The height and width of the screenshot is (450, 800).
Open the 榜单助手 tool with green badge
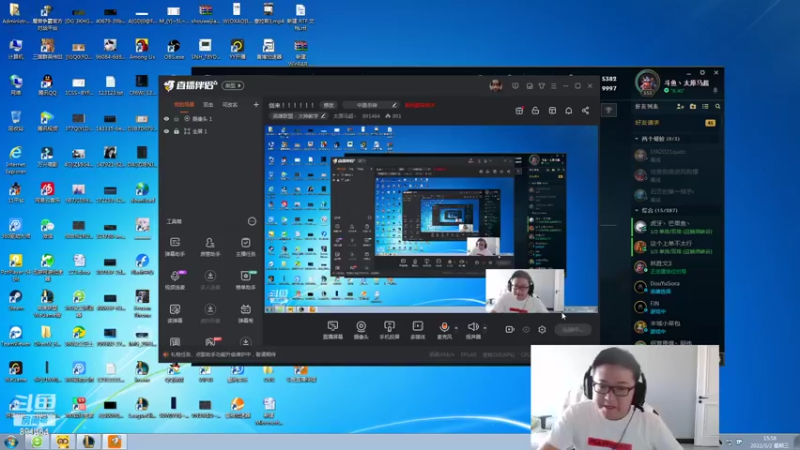click(x=245, y=280)
